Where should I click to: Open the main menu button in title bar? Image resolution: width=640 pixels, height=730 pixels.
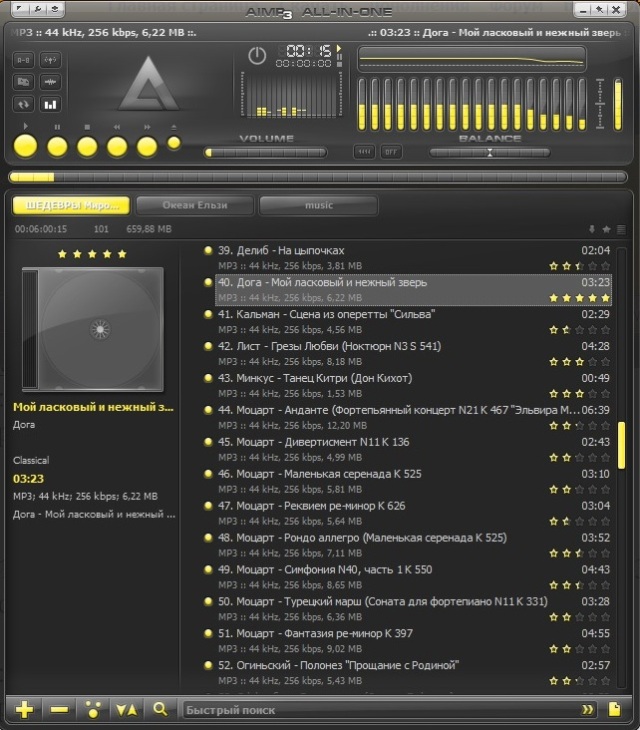coord(20,9)
